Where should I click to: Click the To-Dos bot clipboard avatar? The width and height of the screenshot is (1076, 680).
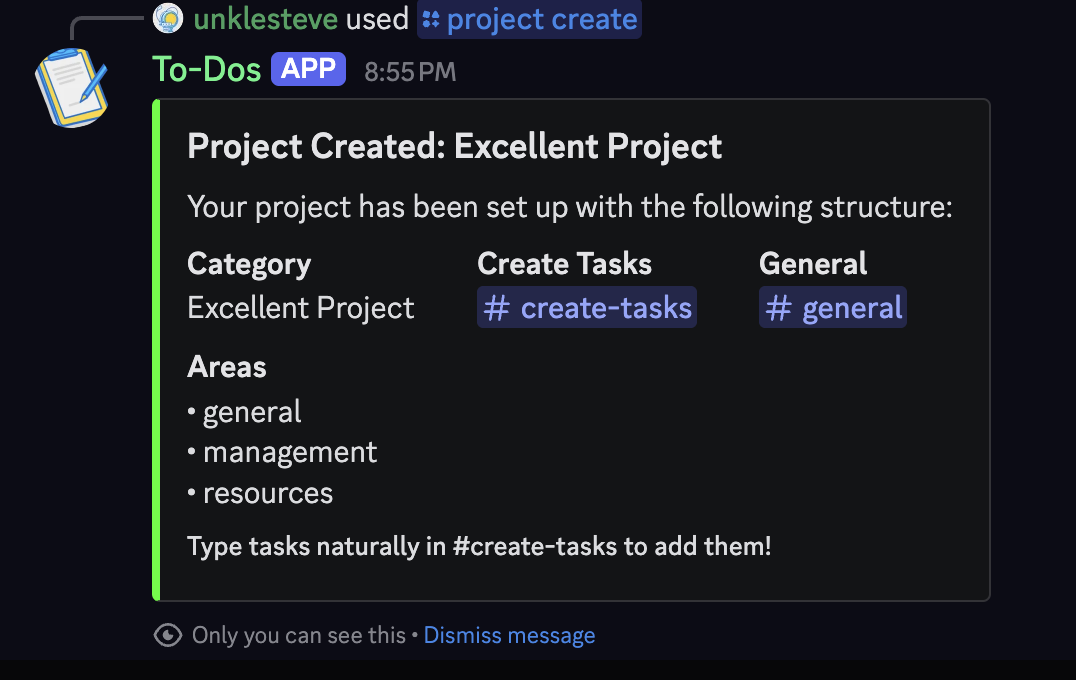[x=72, y=85]
